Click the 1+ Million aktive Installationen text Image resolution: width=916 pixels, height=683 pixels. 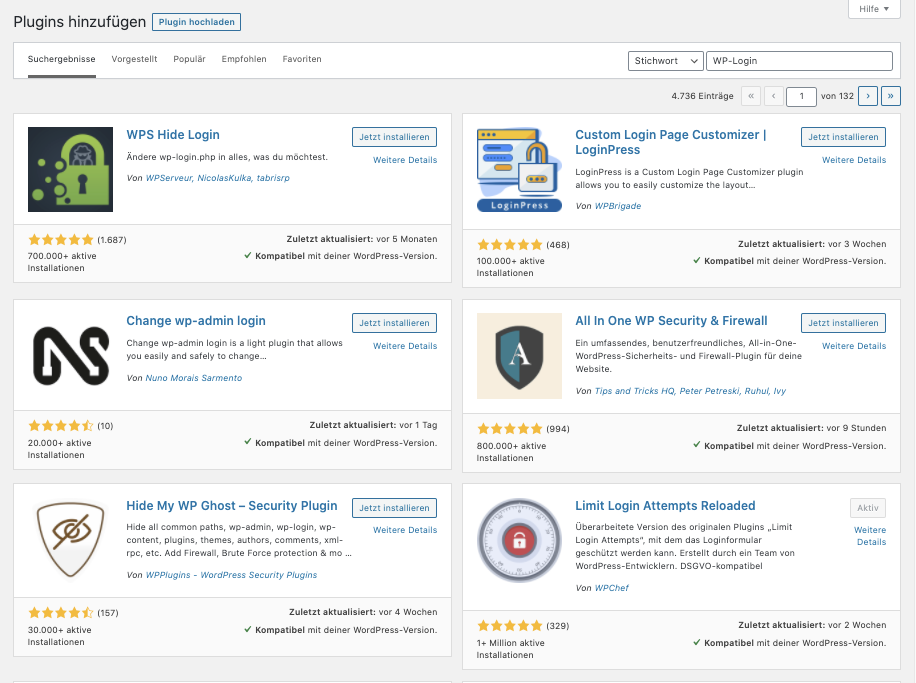coord(511,649)
